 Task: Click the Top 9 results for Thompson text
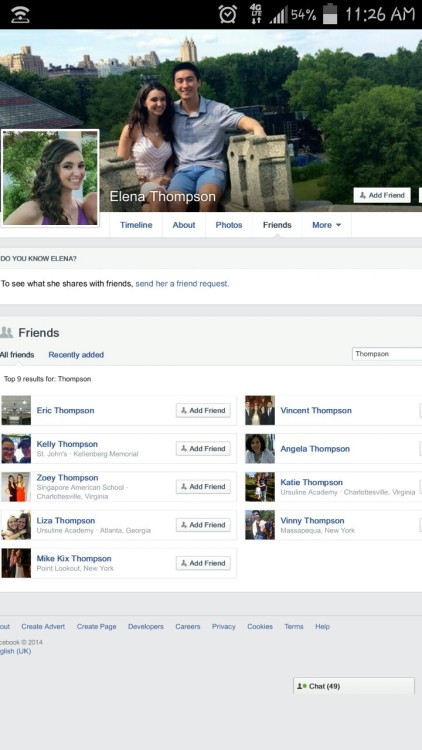(47, 379)
